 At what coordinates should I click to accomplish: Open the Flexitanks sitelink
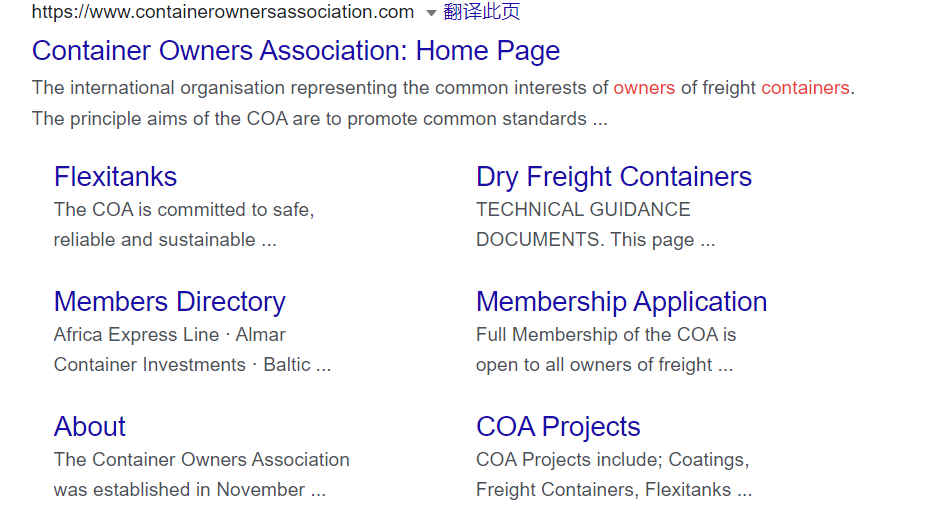click(115, 177)
